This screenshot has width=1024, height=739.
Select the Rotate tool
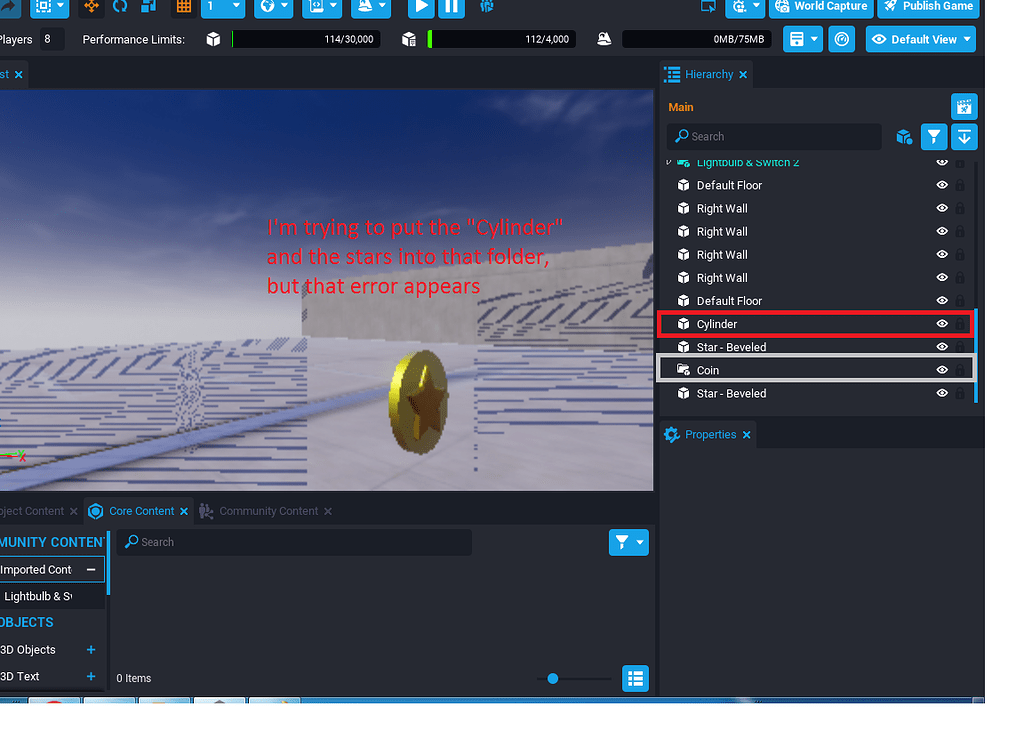coord(120,7)
